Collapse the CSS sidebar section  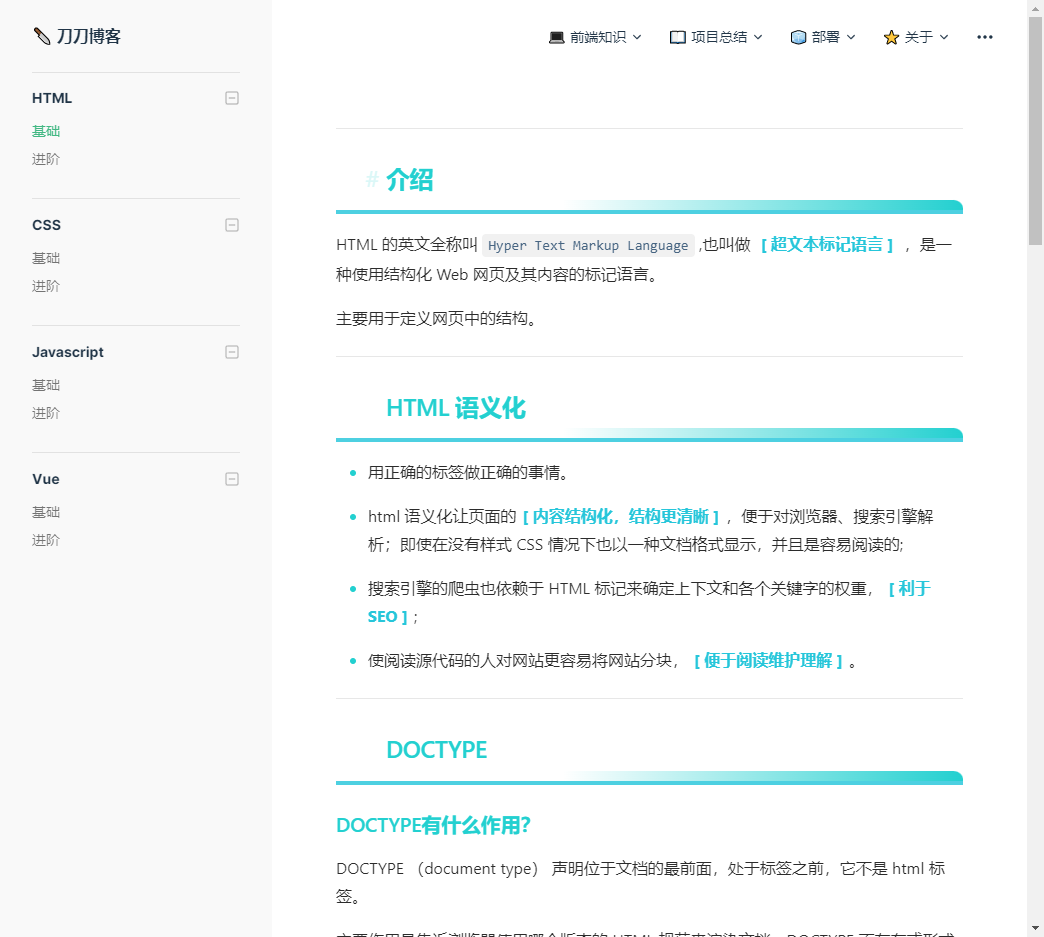coord(232,225)
